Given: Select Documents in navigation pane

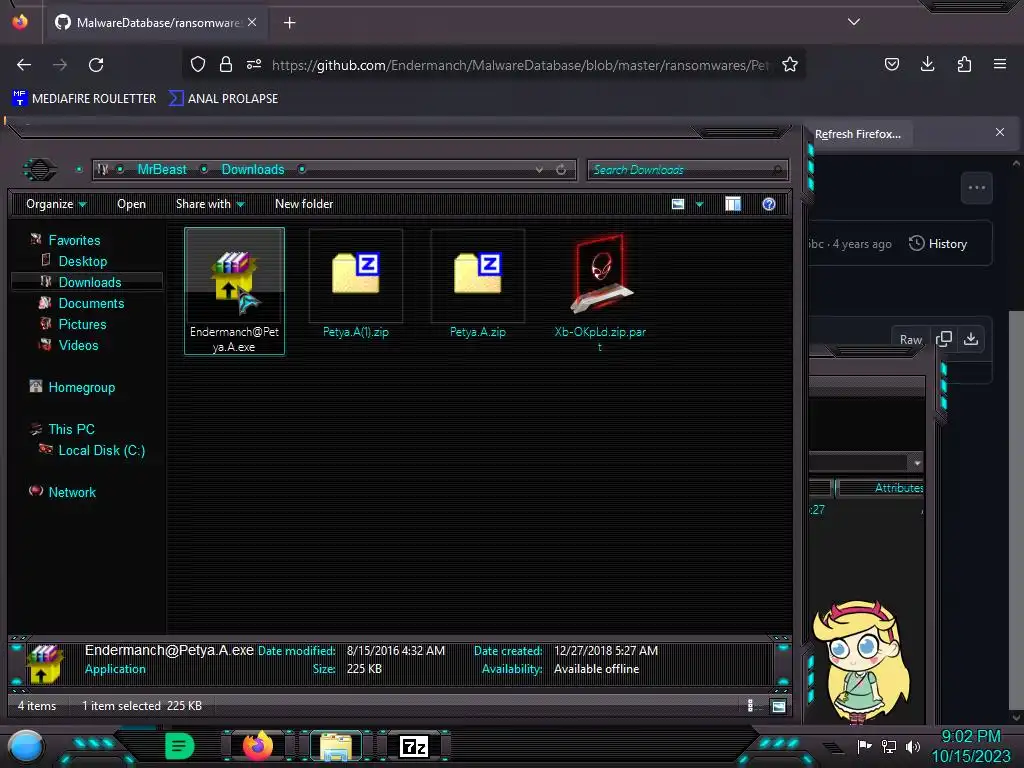Looking at the screenshot, I should [x=91, y=304].
